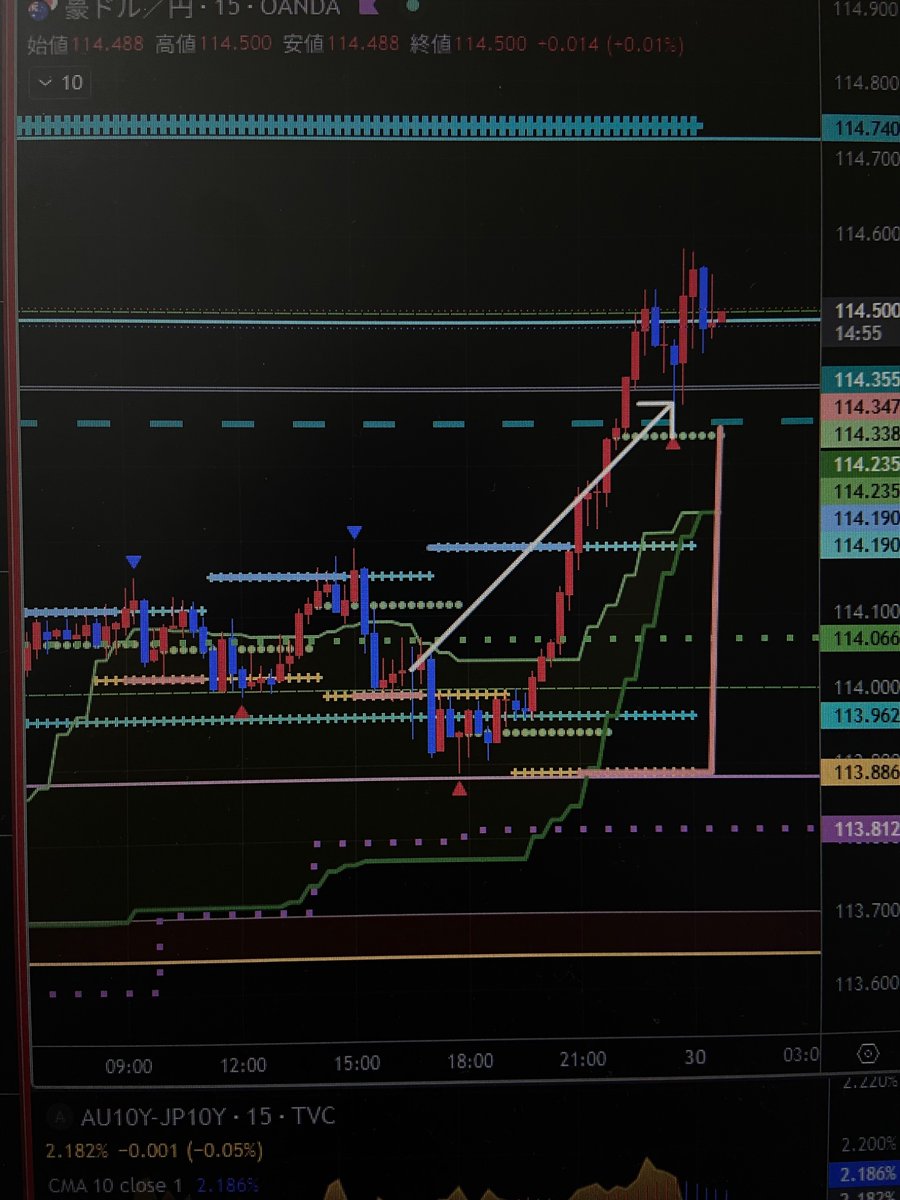Open the 豪ドル/円 · 15 · OANDA symbol title
This screenshot has height=1200, width=900.
click(204, 10)
